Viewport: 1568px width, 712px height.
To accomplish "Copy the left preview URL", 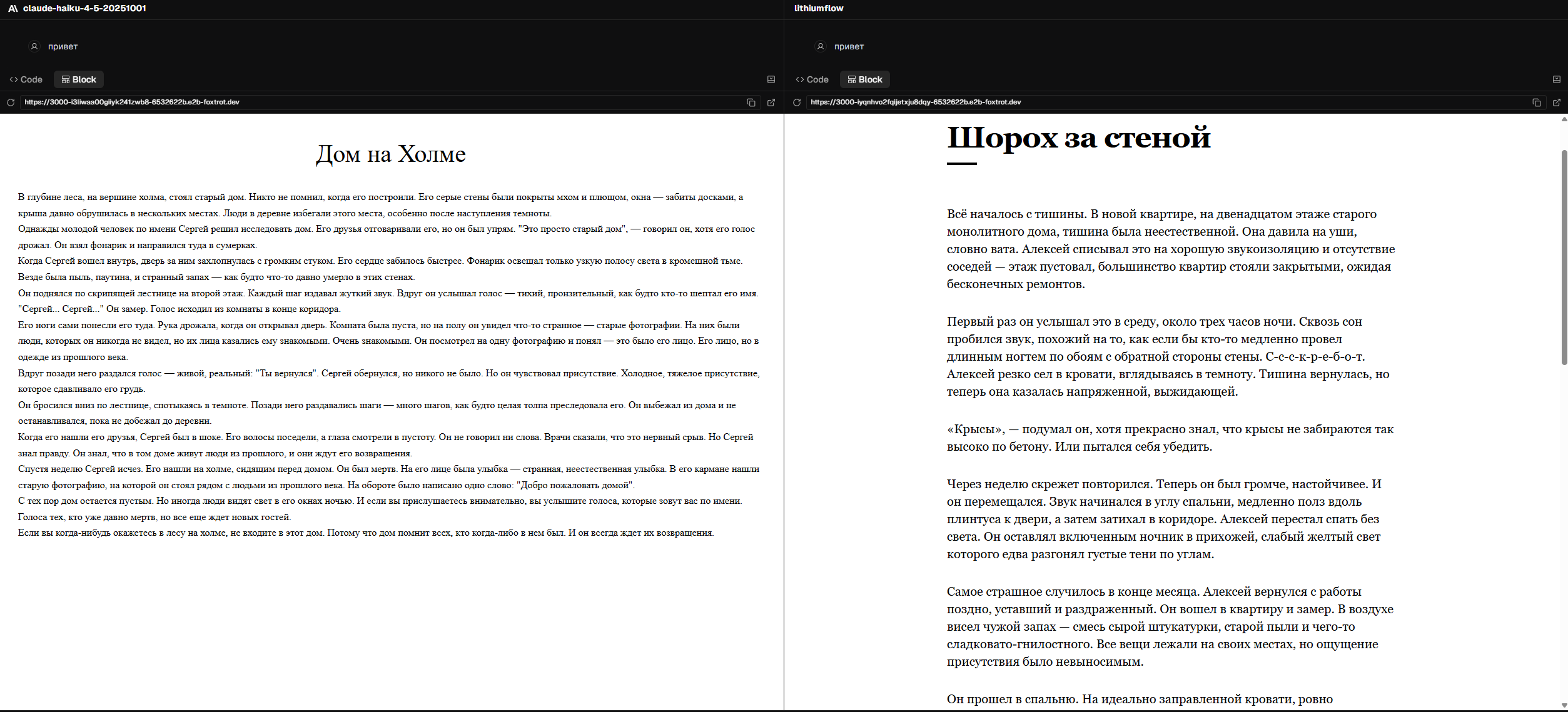I will point(751,103).
